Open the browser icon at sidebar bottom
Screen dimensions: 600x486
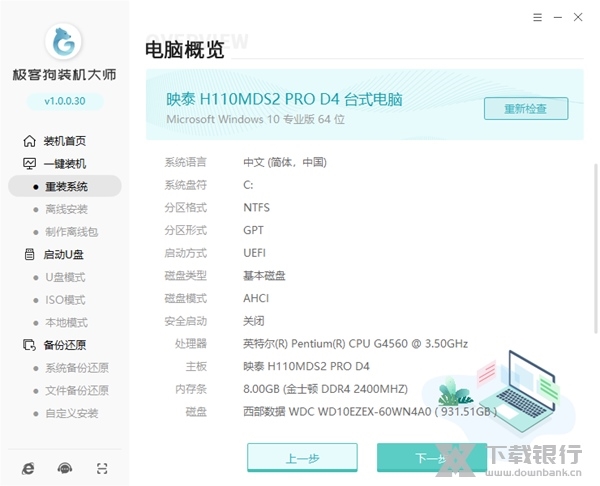(29, 468)
